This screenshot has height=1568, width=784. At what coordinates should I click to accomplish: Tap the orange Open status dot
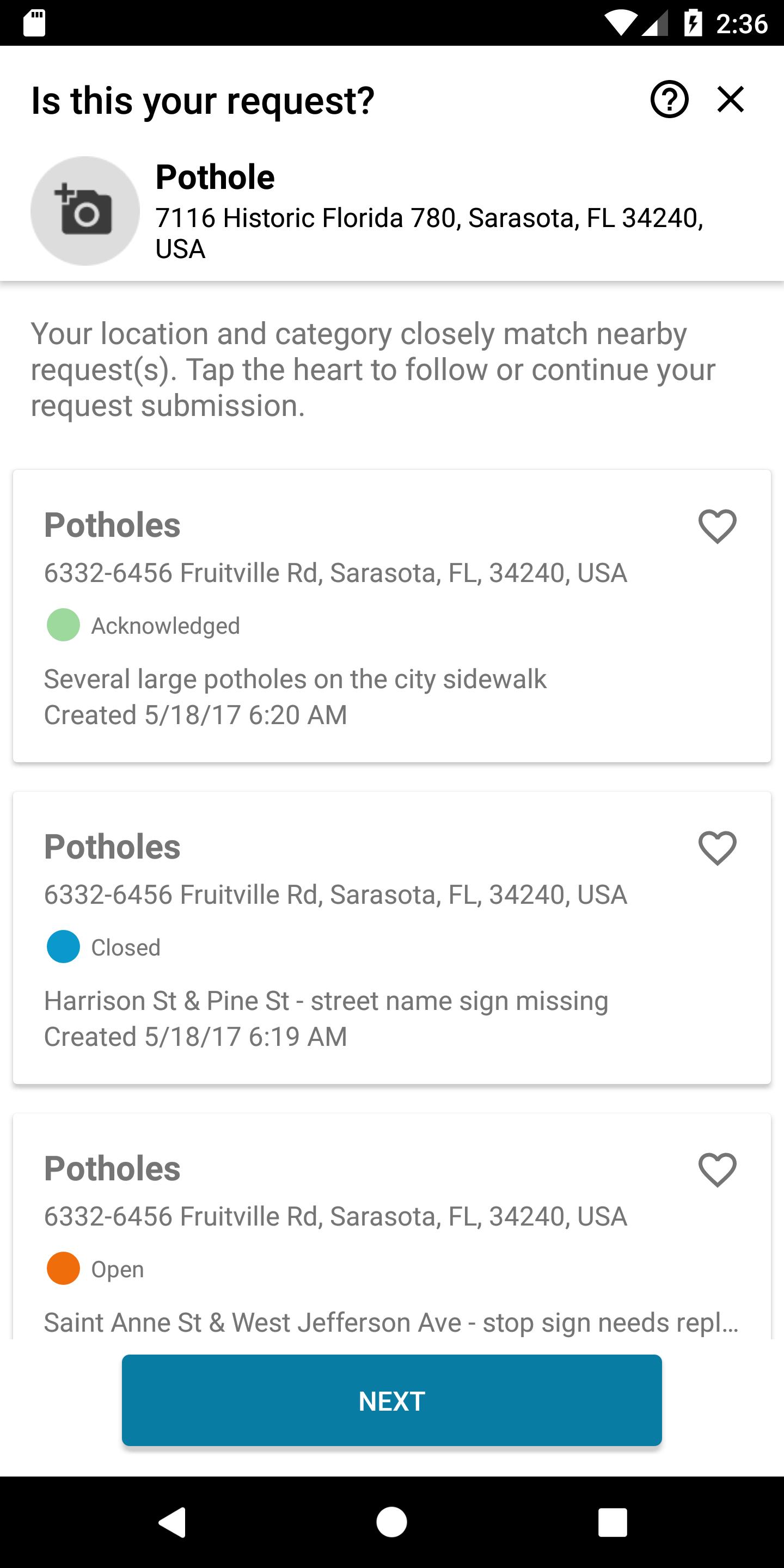63,1268
